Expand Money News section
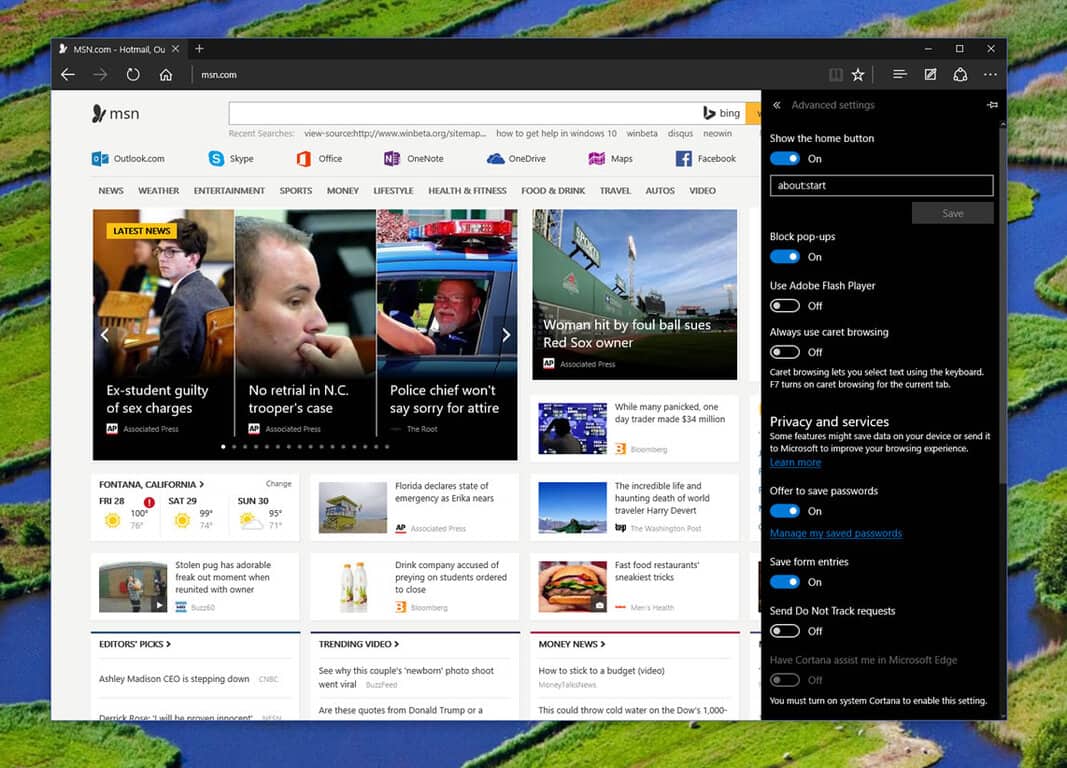This screenshot has height=768, width=1067. 572,644
